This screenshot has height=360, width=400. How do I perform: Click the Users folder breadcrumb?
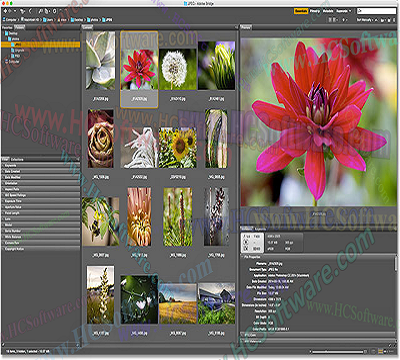[49, 20]
